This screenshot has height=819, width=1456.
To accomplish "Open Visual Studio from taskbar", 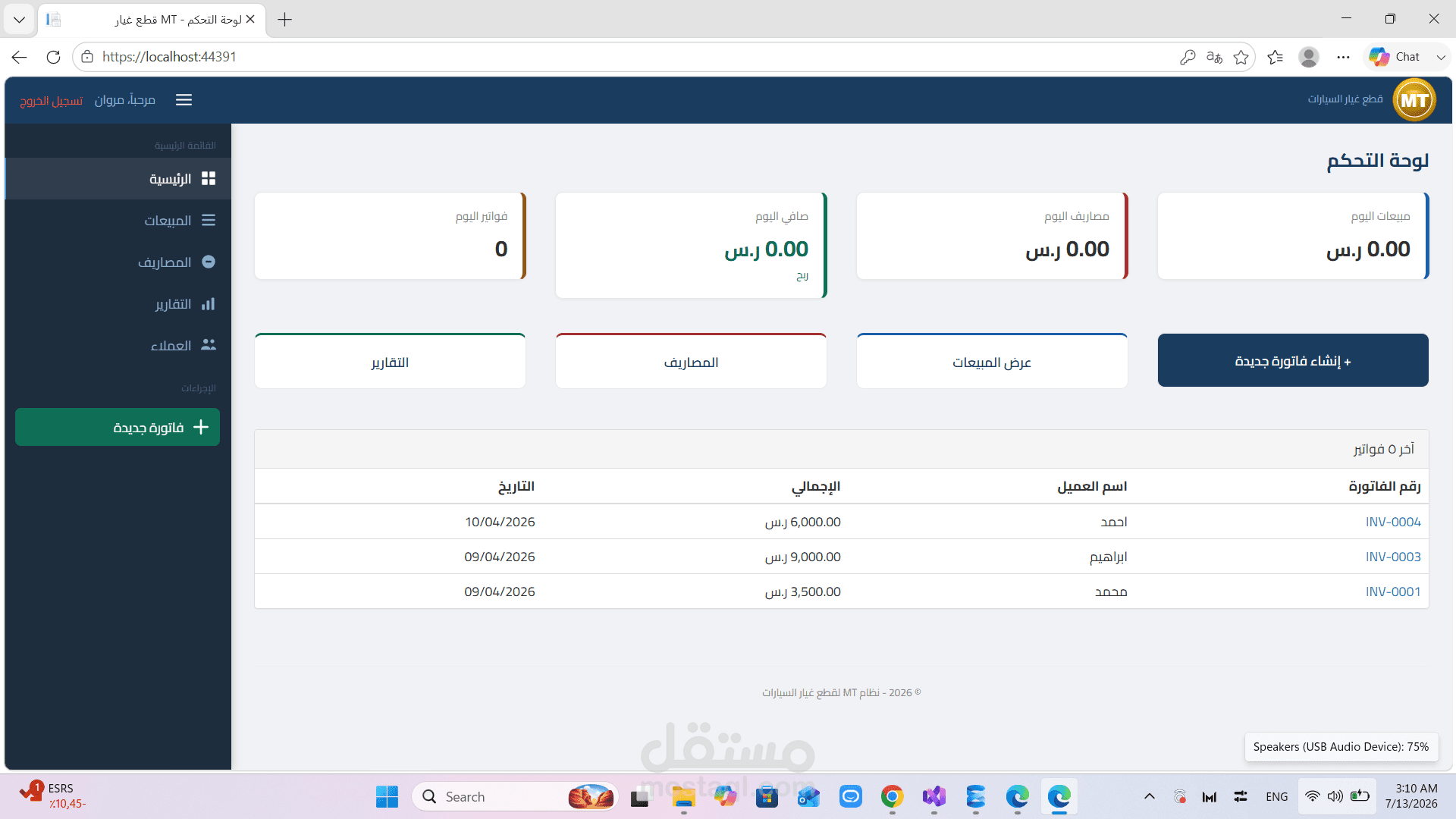I will click(x=934, y=797).
